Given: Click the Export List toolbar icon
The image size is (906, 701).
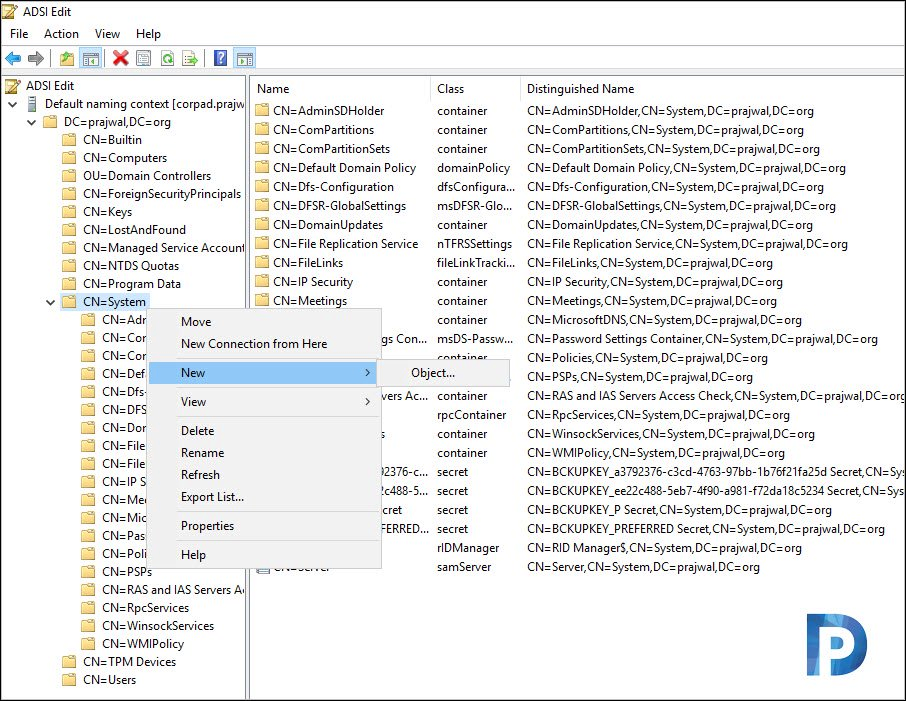Looking at the screenshot, I should pyautogui.click(x=190, y=58).
